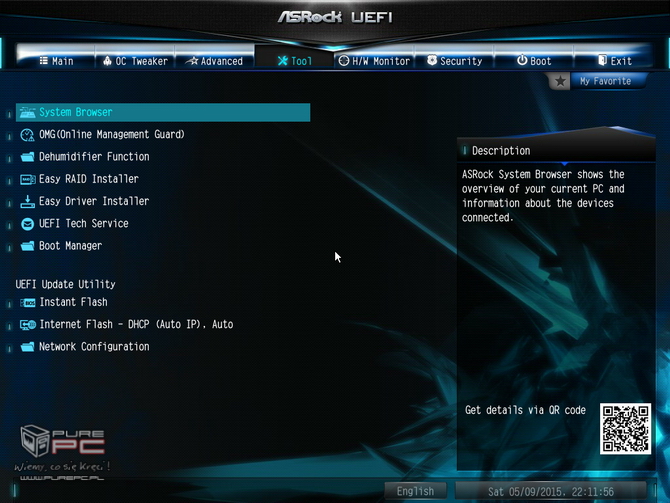
Task: Click the Instant Flash BIOS icon
Action: point(28,303)
